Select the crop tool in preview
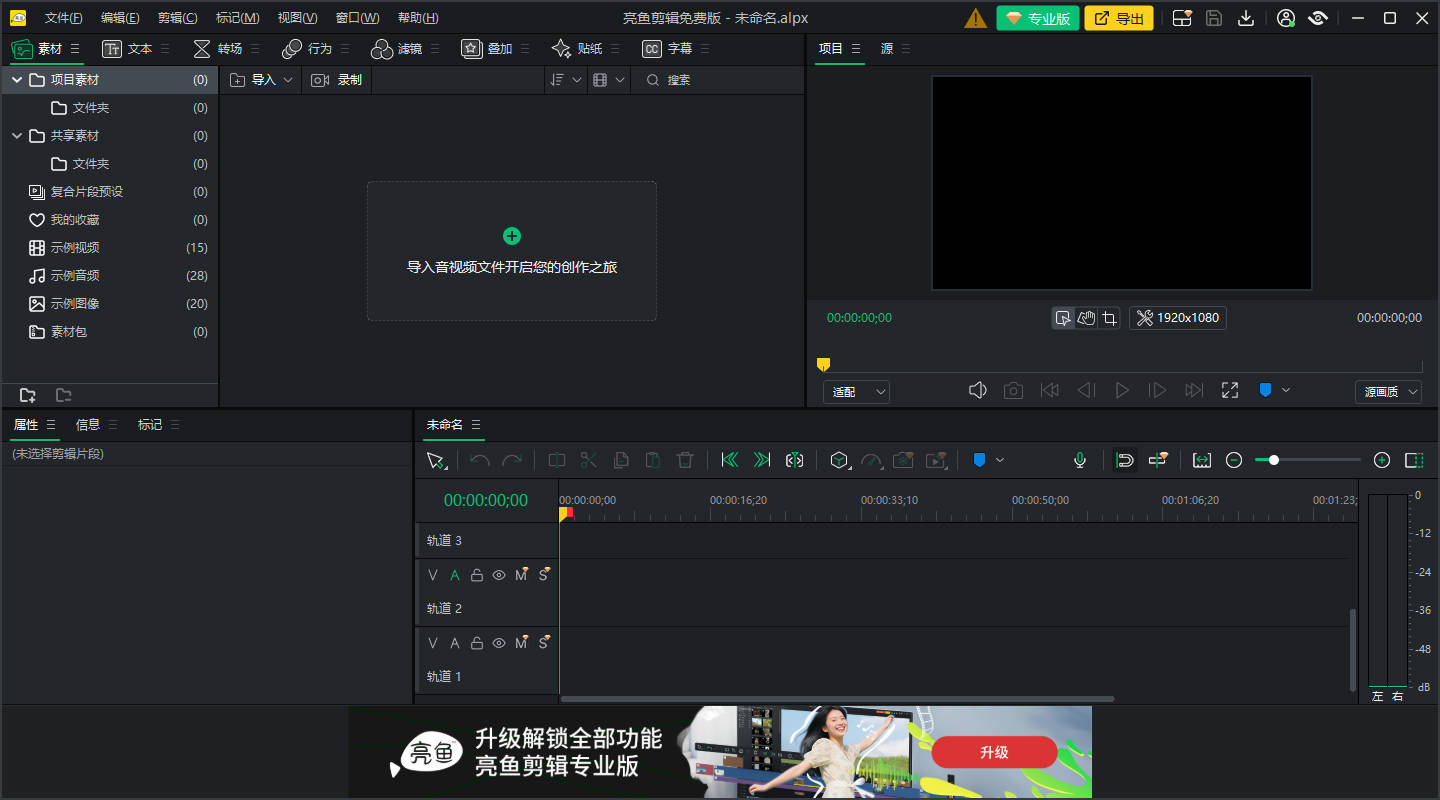Viewport: 1440px width, 800px height. [x=1109, y=318]
